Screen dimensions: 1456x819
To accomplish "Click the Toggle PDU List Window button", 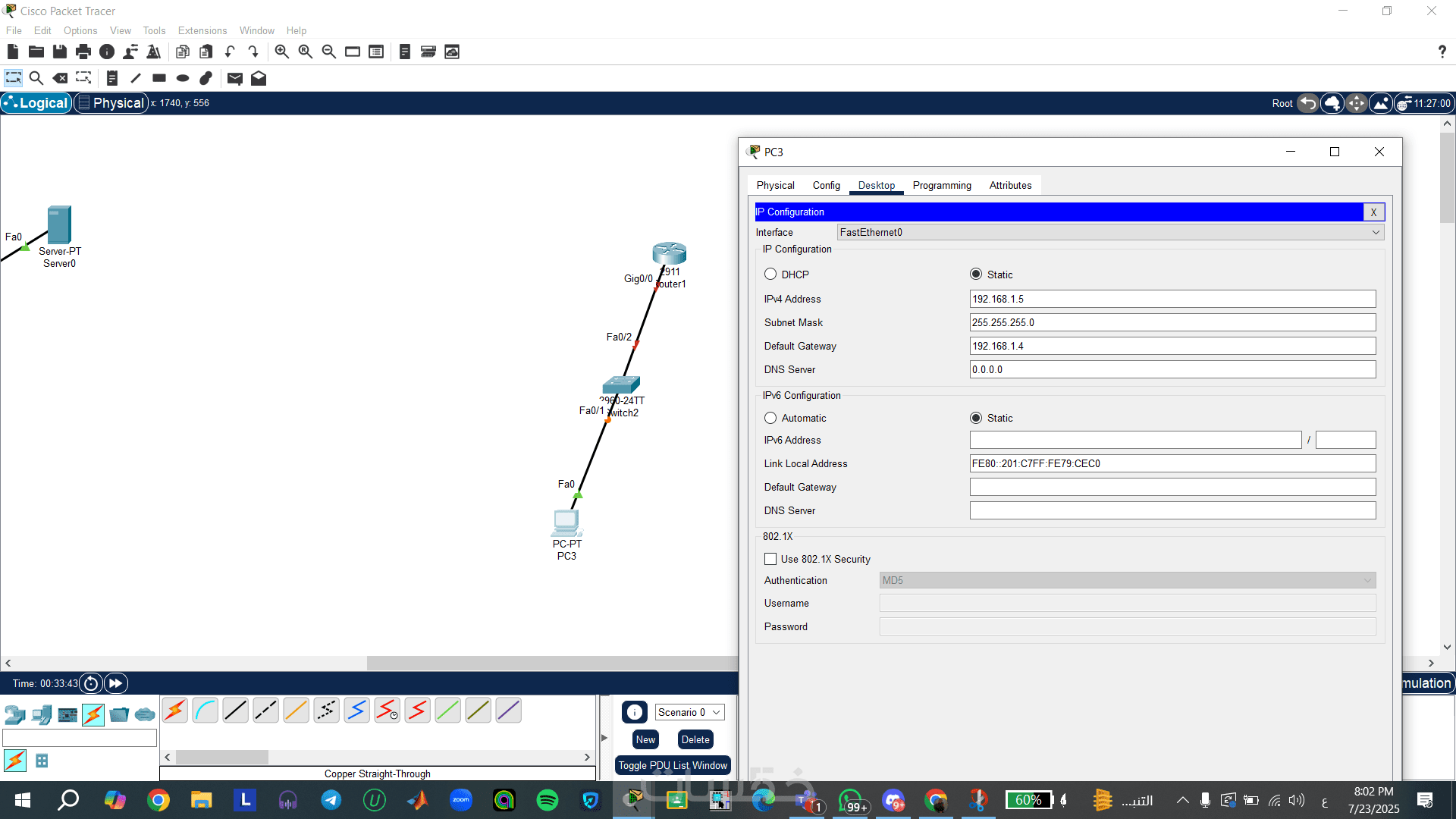I will coord(672,765).
